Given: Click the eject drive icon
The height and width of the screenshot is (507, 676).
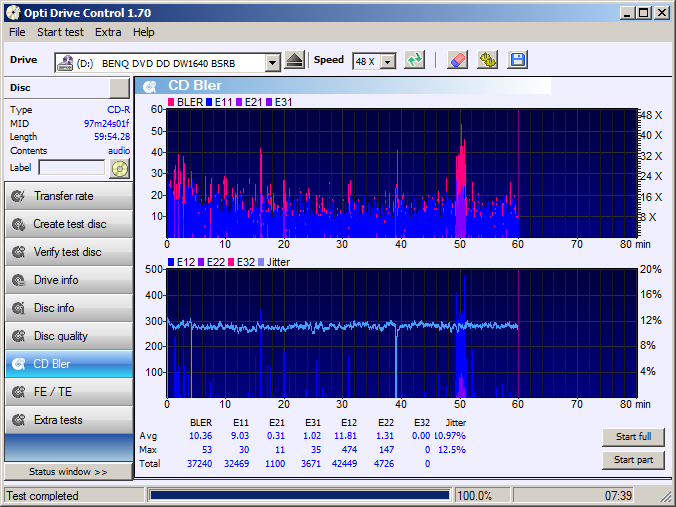Looking at the screenshot, I should pos(295,60).
